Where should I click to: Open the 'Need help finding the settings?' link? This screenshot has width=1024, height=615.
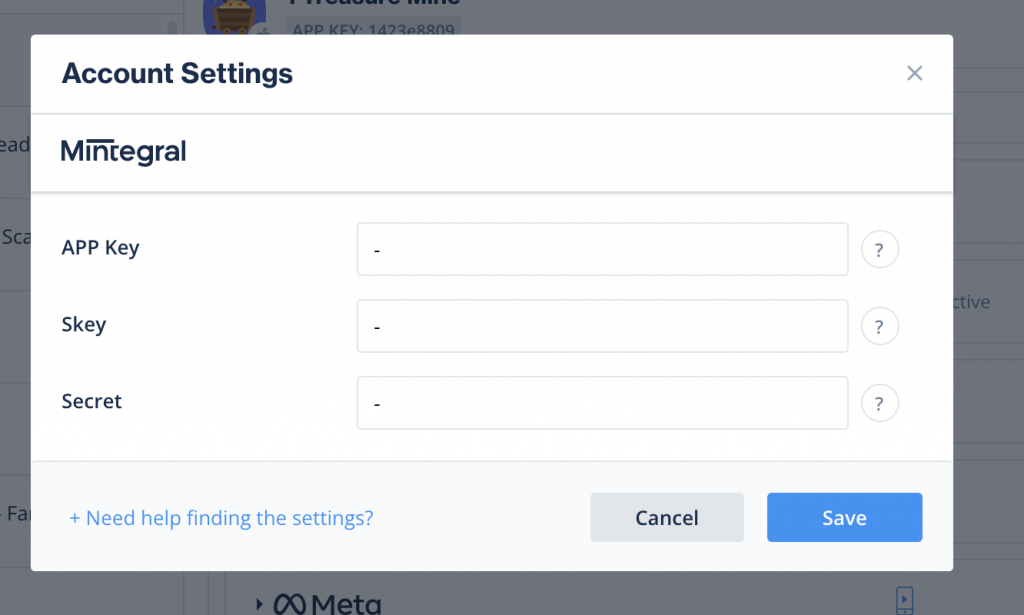point(221,517)
